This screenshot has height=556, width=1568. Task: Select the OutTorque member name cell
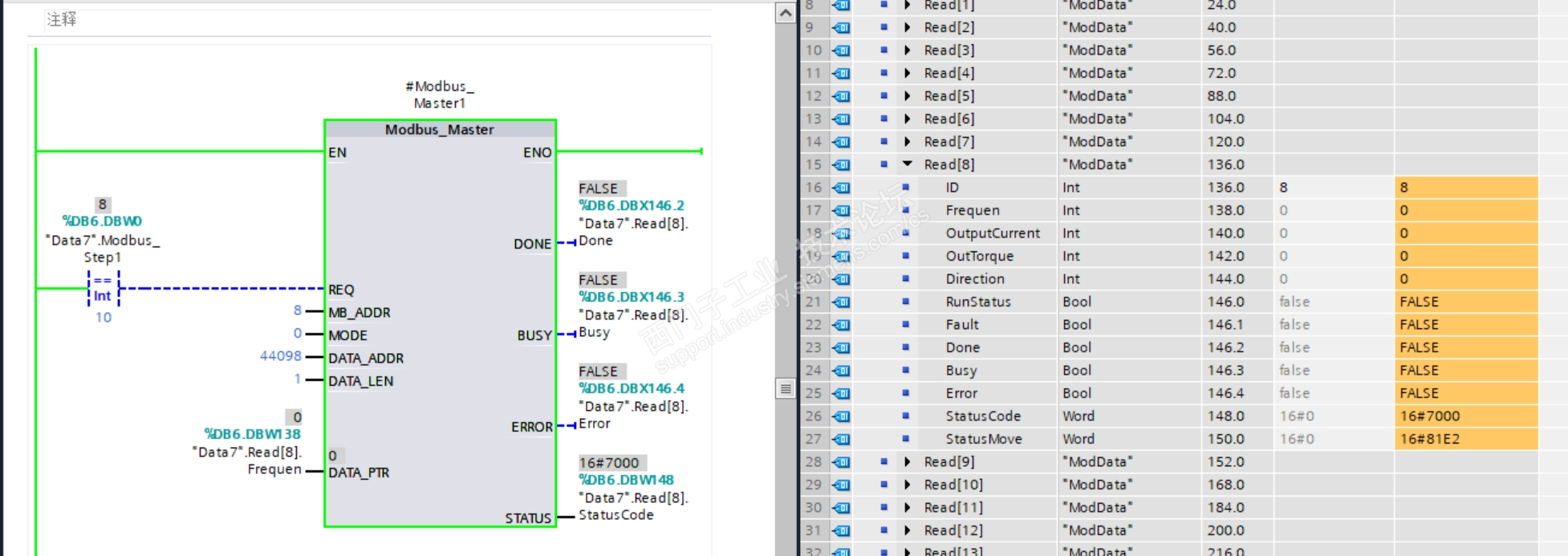tap(980, 256)
